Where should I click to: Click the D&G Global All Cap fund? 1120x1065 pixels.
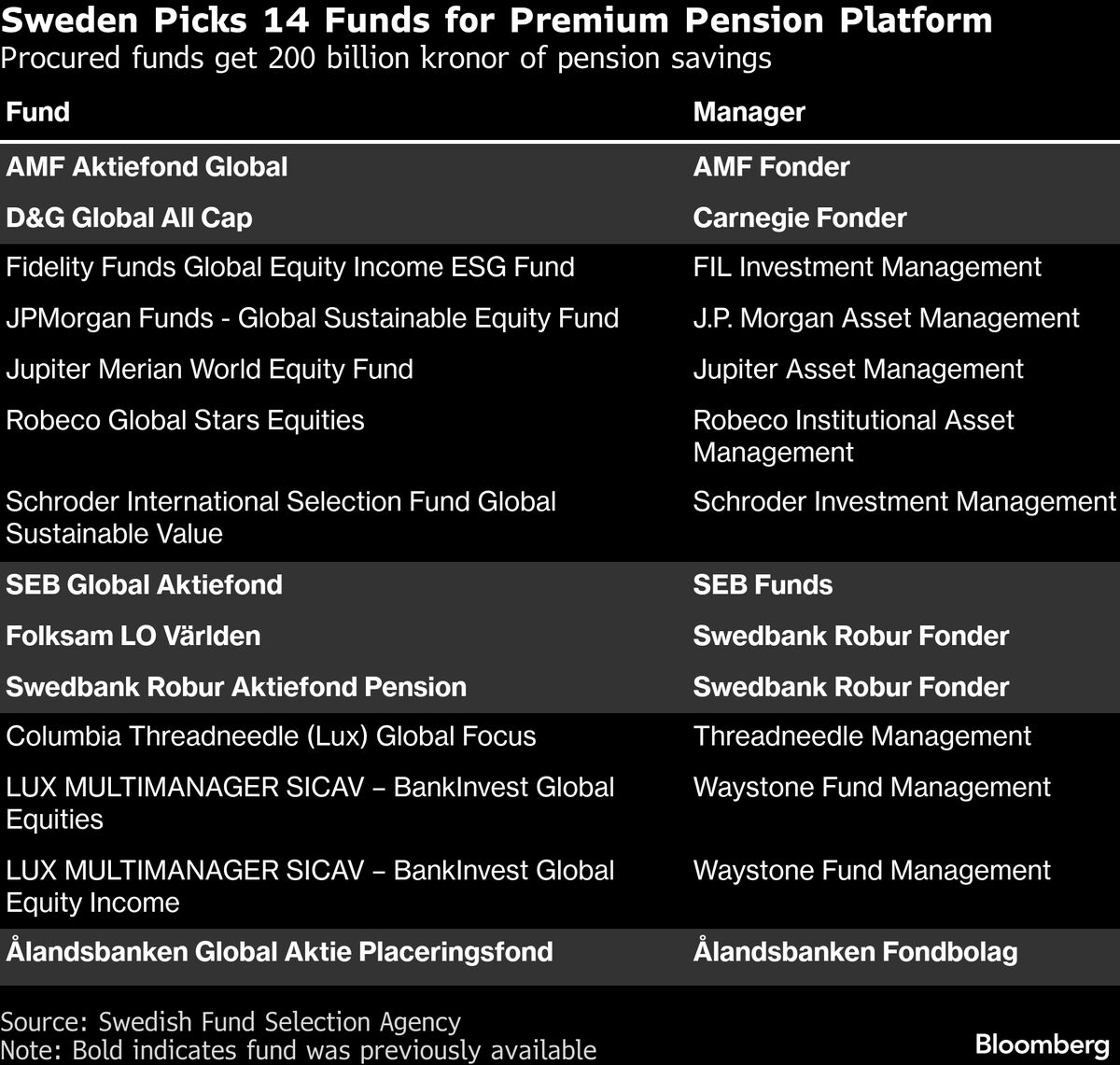click(x=129, y=217)
